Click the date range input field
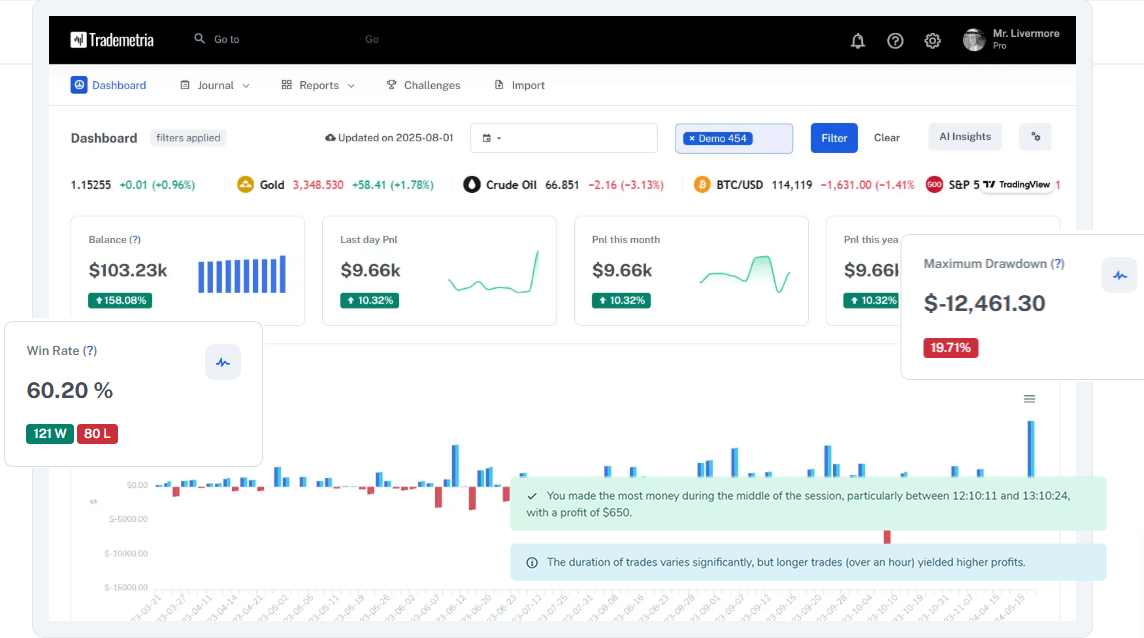Screen dimensions: 1144x638 pos(564,138)
